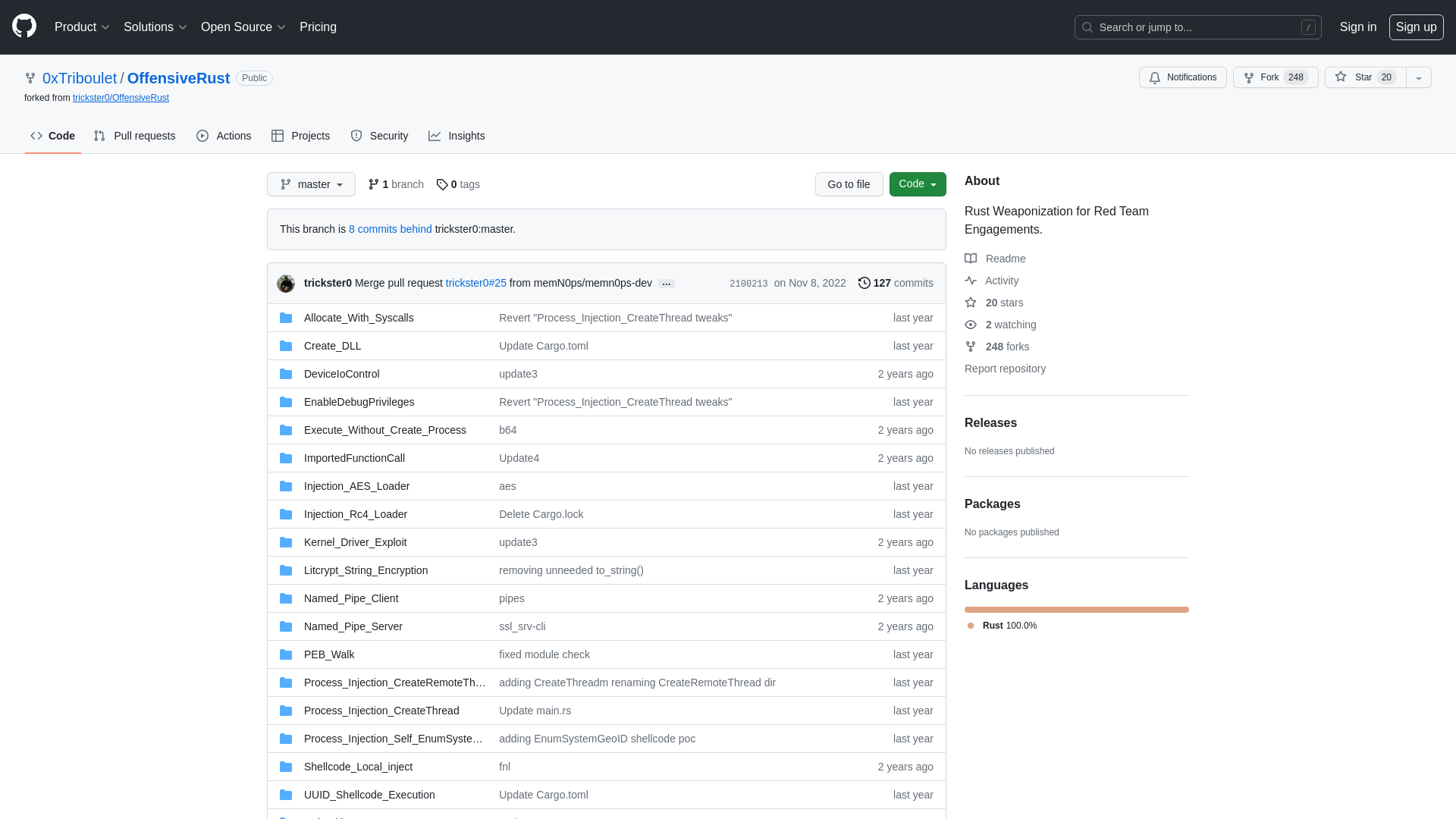Screen dimensions: 1456x819
Task: Click the watching eye icon
Action: (971, 325)
